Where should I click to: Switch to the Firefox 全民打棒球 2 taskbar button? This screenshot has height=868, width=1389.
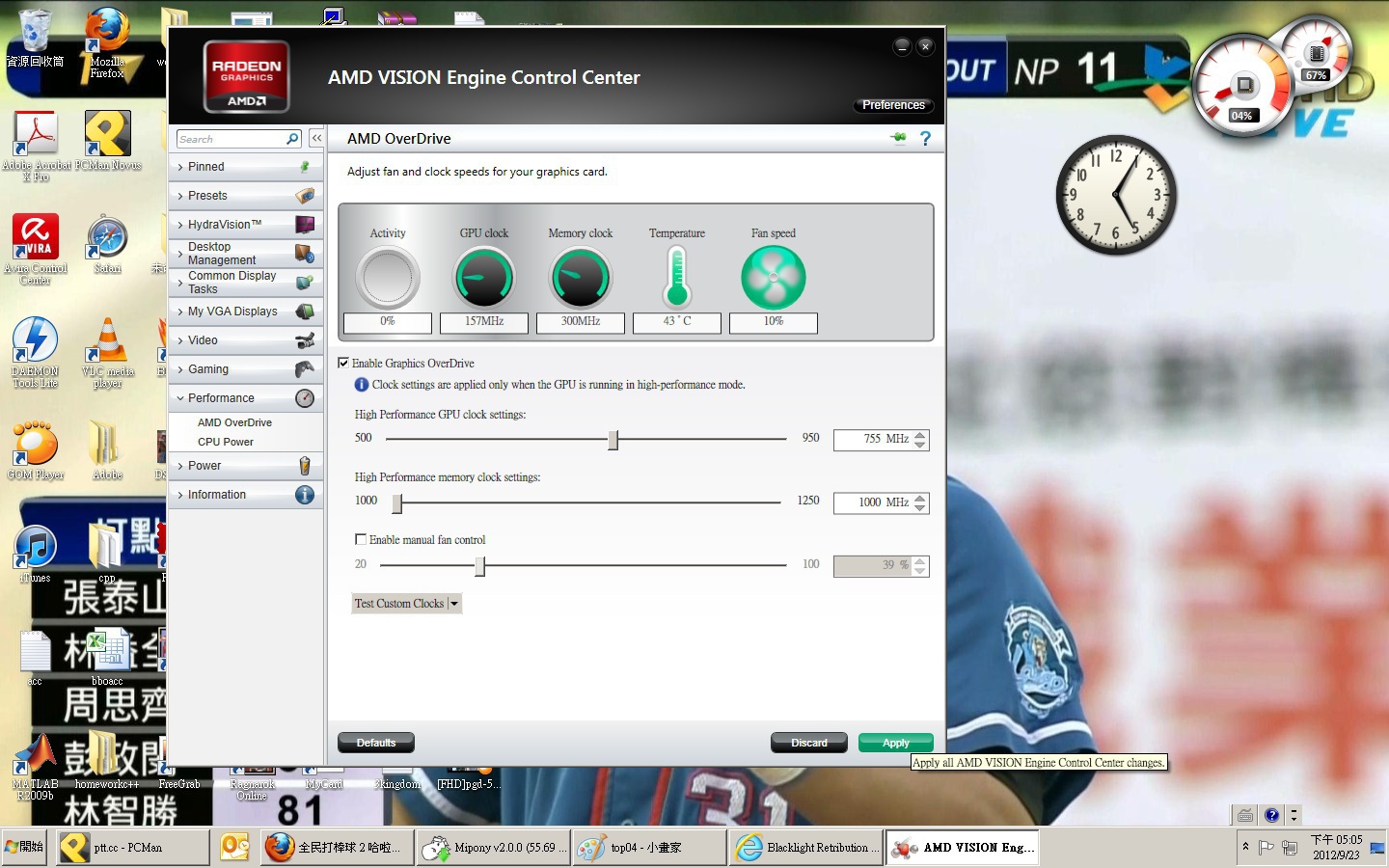(x=337, y=847)
